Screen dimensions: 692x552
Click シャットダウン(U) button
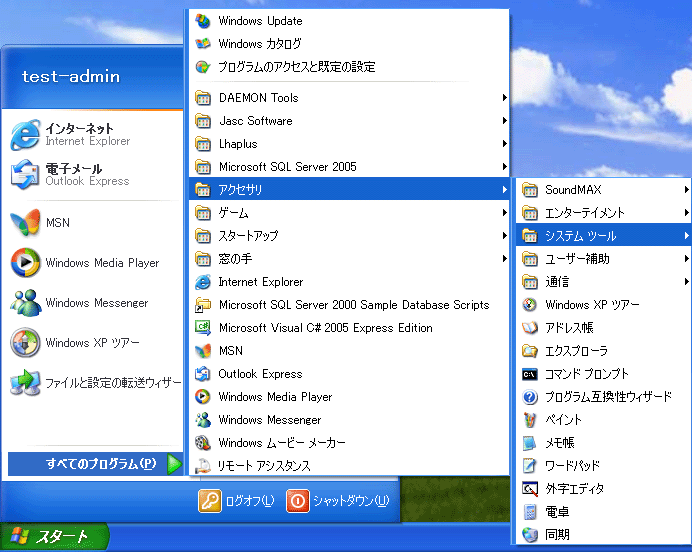(338, 501)
